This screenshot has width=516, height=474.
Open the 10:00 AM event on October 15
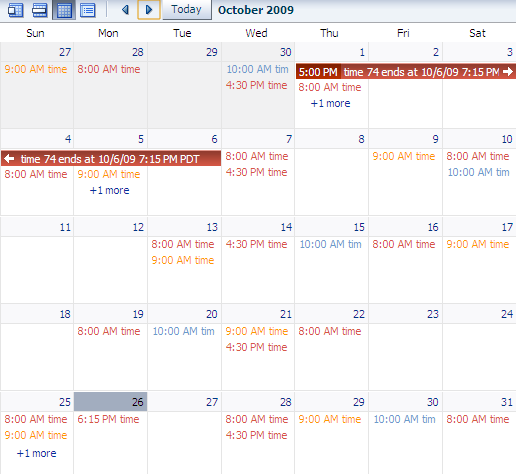pyautogui.click(x=330, y=244)
